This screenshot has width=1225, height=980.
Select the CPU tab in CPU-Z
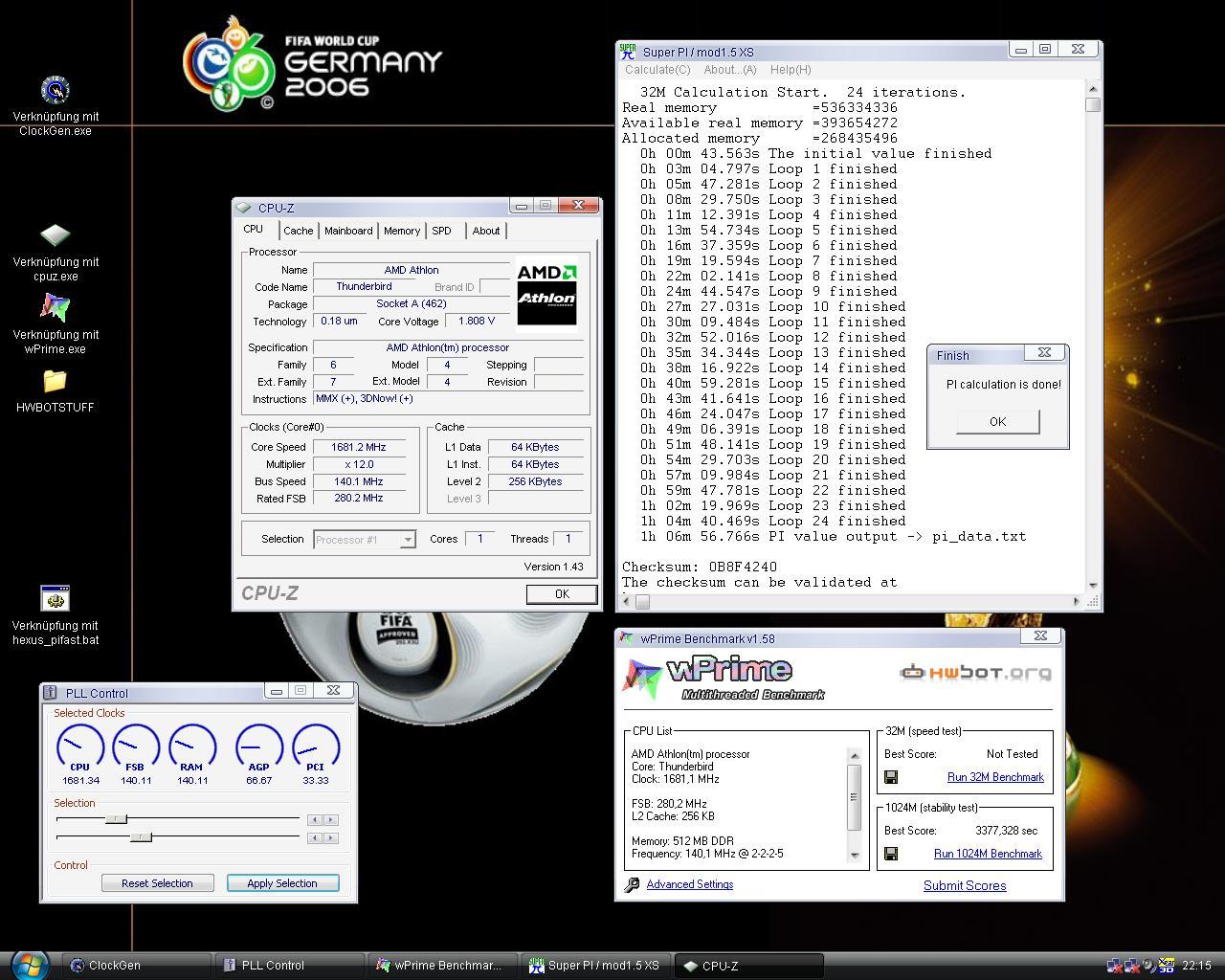pos(254,230)
